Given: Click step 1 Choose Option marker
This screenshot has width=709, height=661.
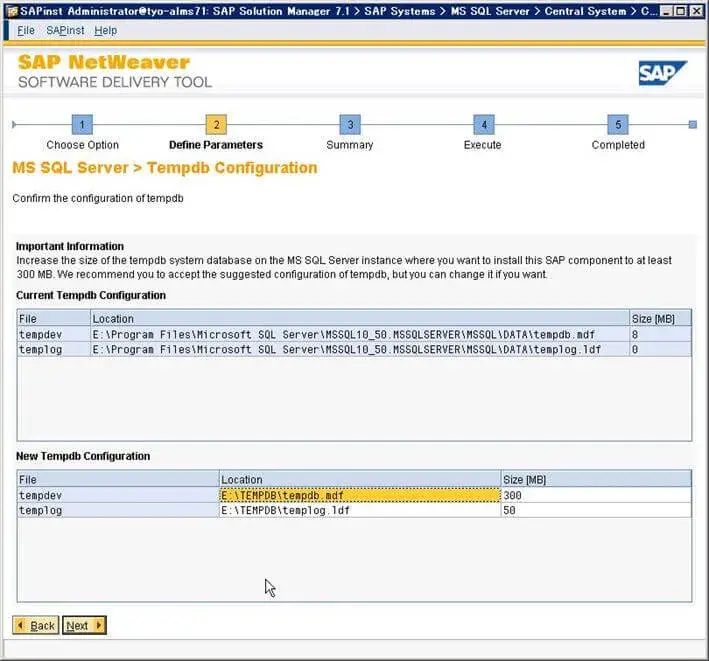Looking at the screenshot, I should pos(82,124).
